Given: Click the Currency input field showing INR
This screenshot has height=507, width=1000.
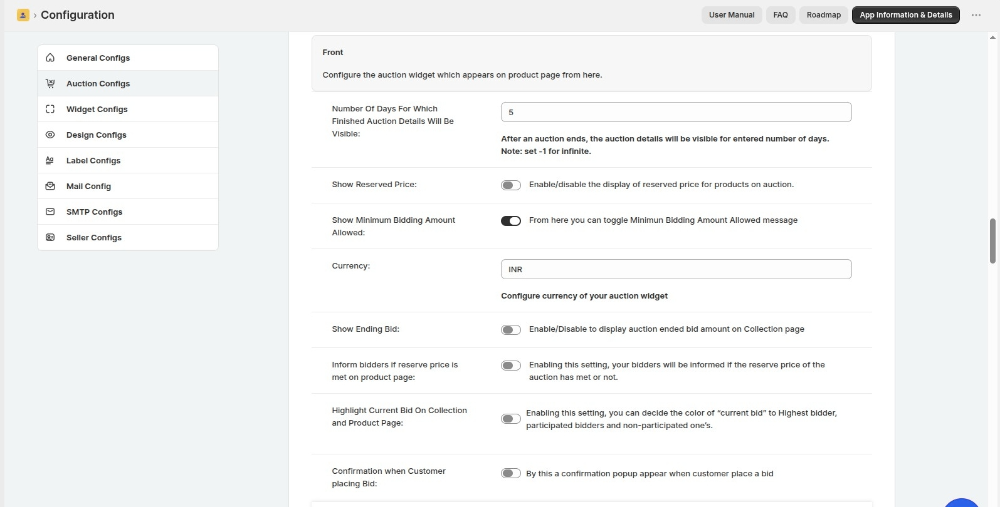Looking at the screenshot, I should pos(676,269).
